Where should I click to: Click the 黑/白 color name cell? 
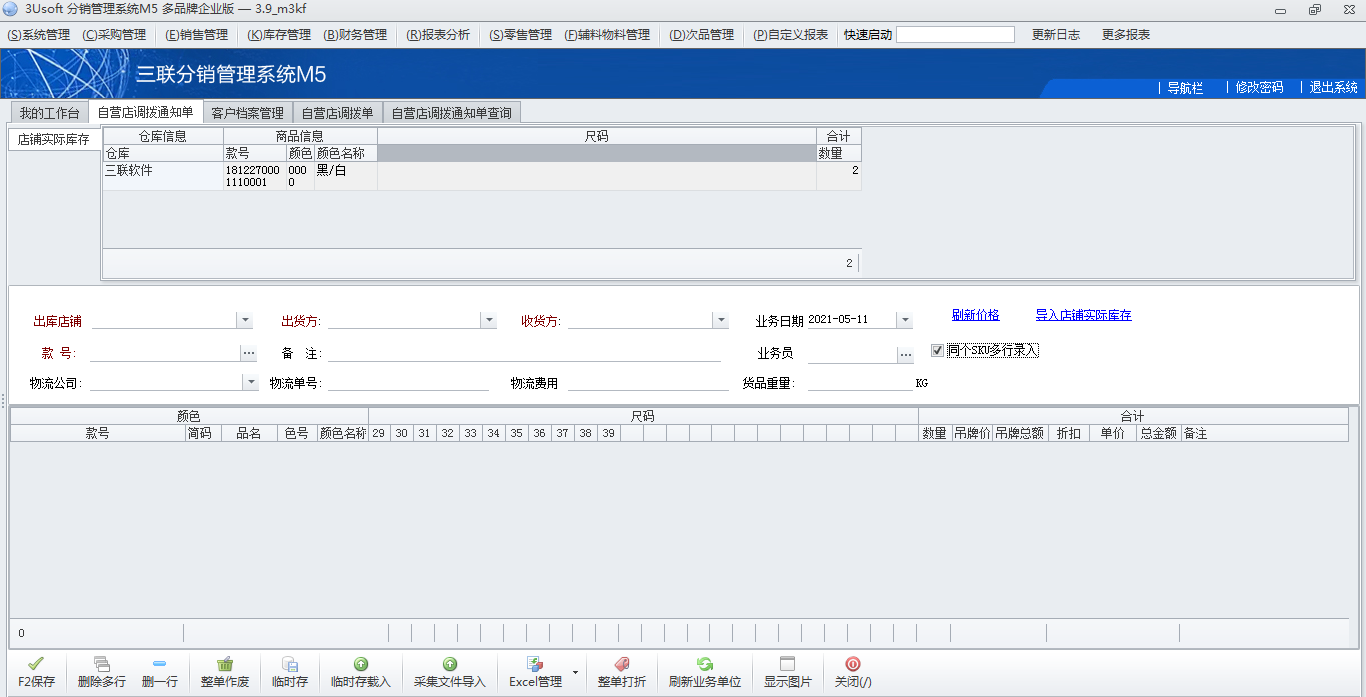click(x=345, y=176)
